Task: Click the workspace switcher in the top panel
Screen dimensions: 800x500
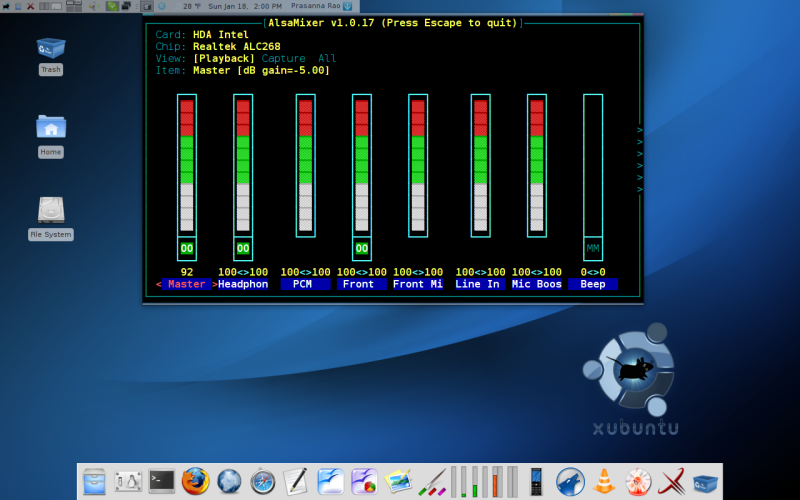Action: [74, 7]
